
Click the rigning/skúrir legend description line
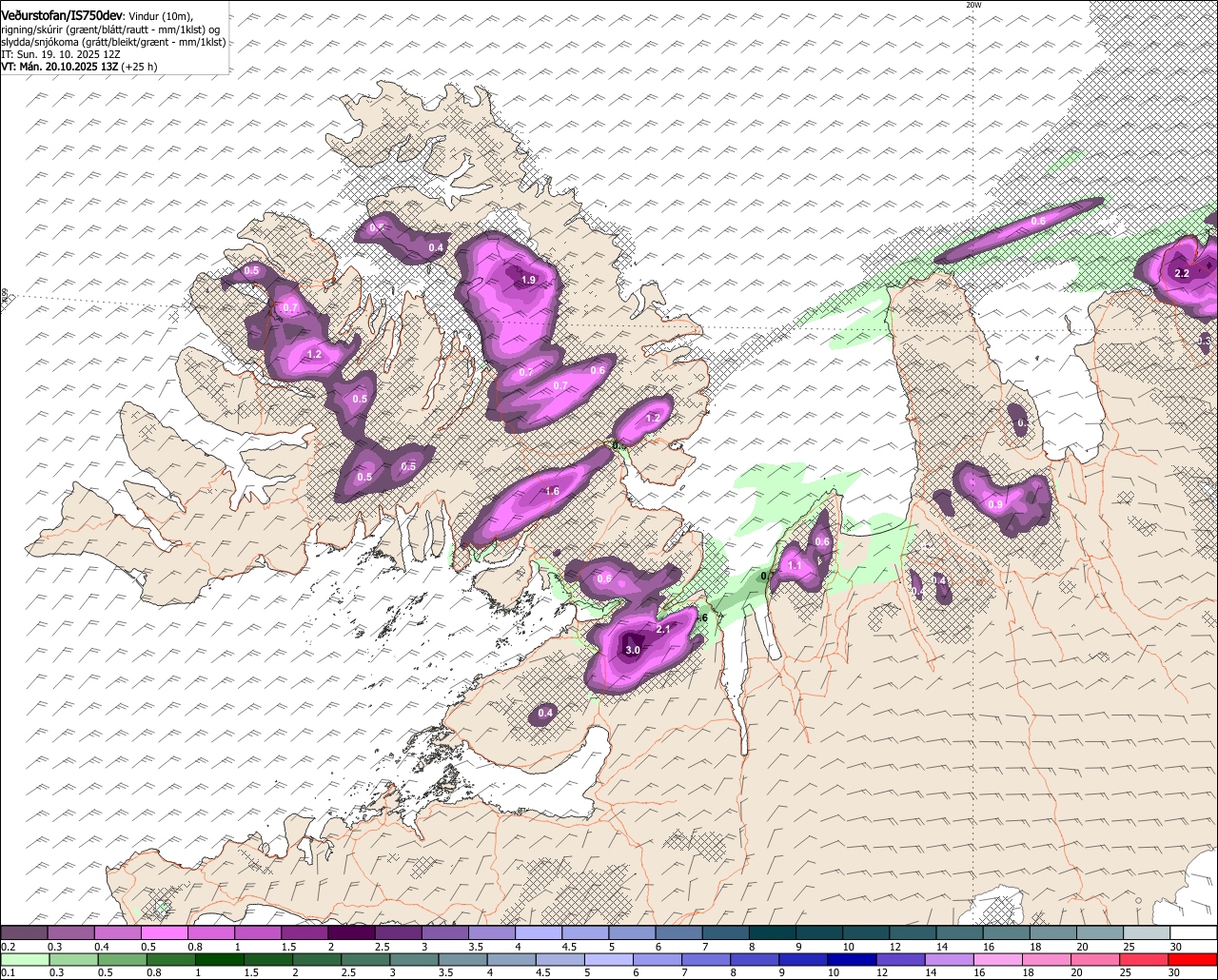click(x=111, y=29)
